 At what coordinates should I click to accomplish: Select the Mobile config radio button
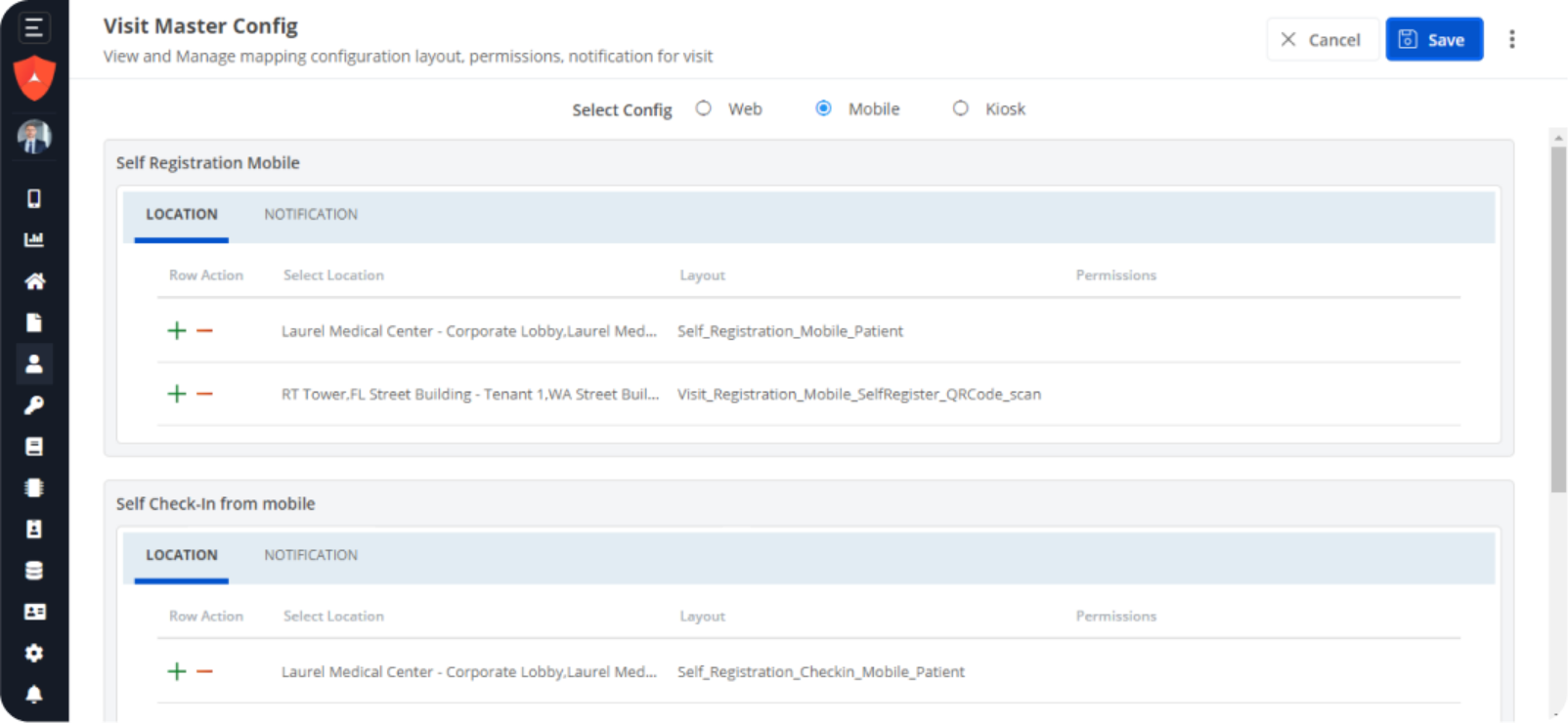[823, 108]
